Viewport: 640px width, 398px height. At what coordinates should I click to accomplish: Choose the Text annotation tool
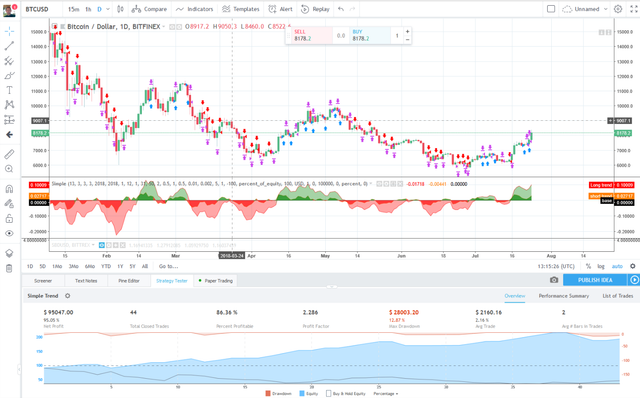tap(9, 90)
